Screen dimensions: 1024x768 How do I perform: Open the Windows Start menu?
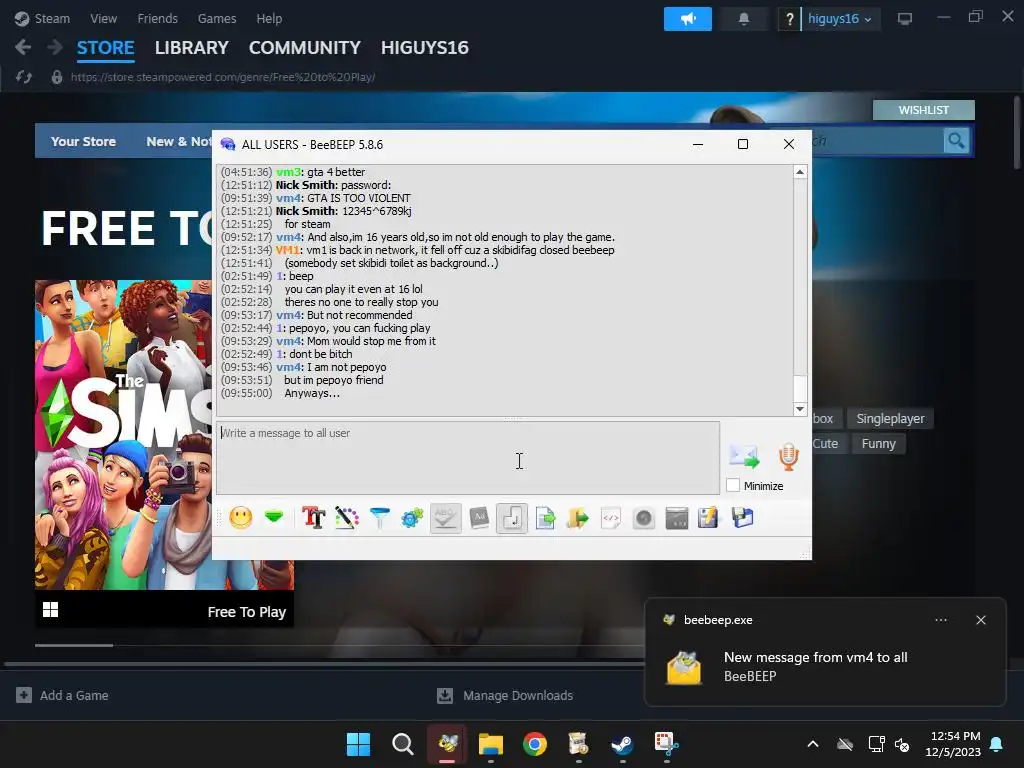point(359,744)
